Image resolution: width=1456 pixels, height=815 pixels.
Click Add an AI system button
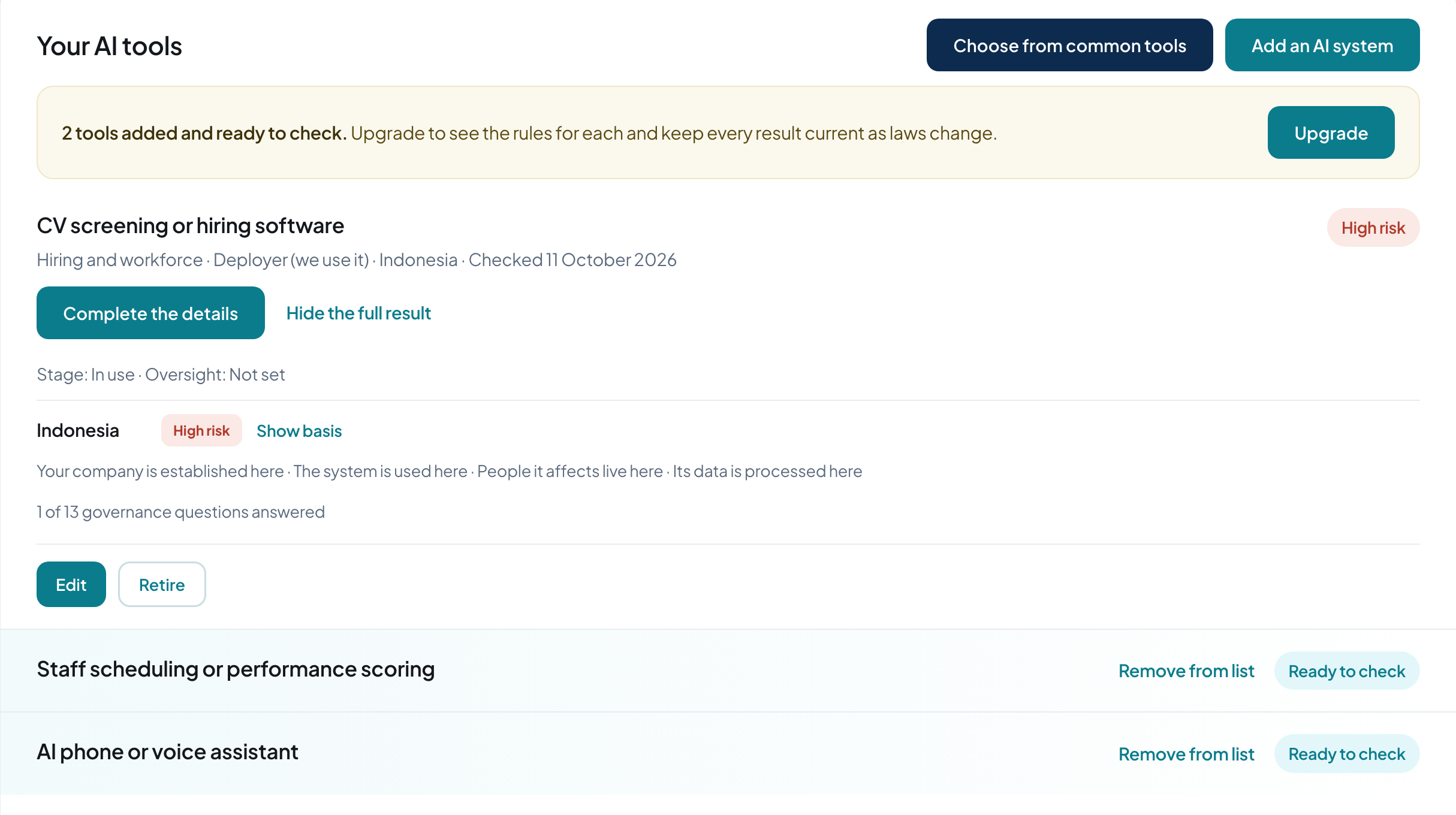[1322, 46]
